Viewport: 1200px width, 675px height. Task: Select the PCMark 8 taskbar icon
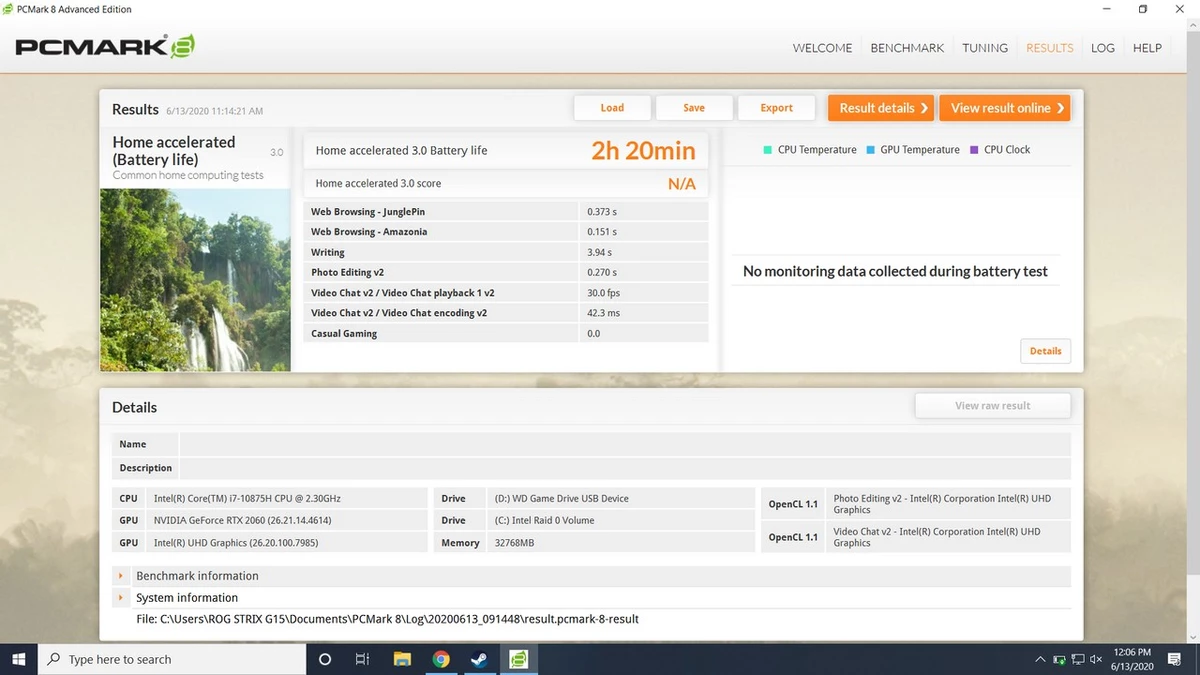coord(518,659)
